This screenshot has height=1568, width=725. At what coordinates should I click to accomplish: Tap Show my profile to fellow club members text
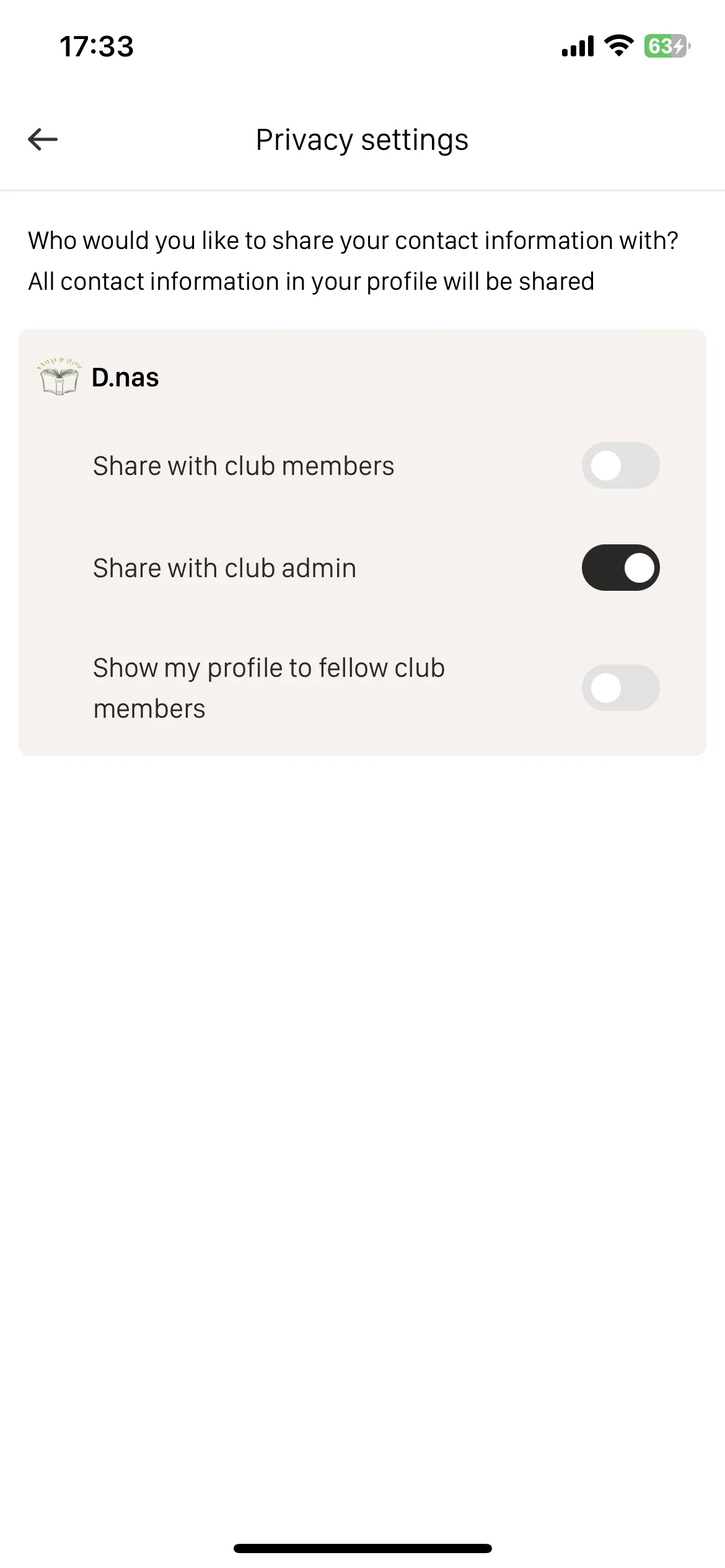(x=269, y=688)
